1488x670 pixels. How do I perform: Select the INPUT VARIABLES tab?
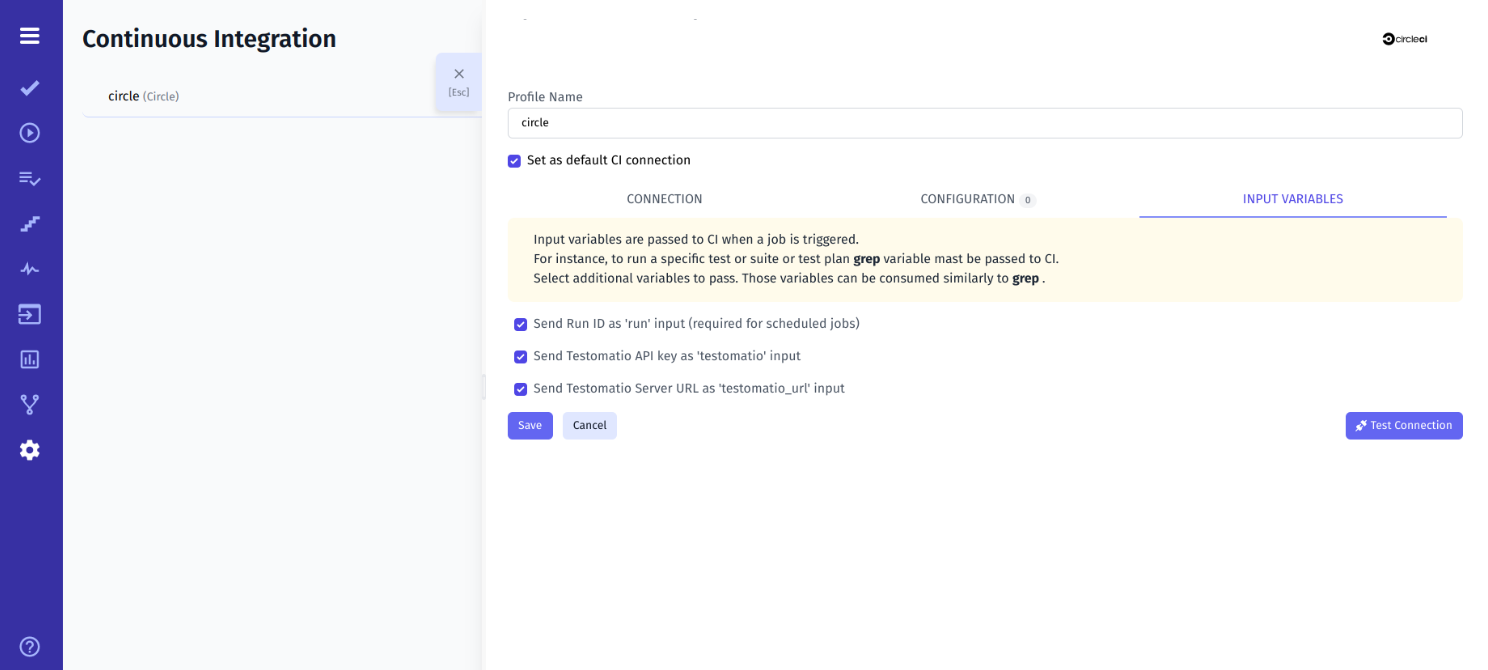click(1293, 198)
